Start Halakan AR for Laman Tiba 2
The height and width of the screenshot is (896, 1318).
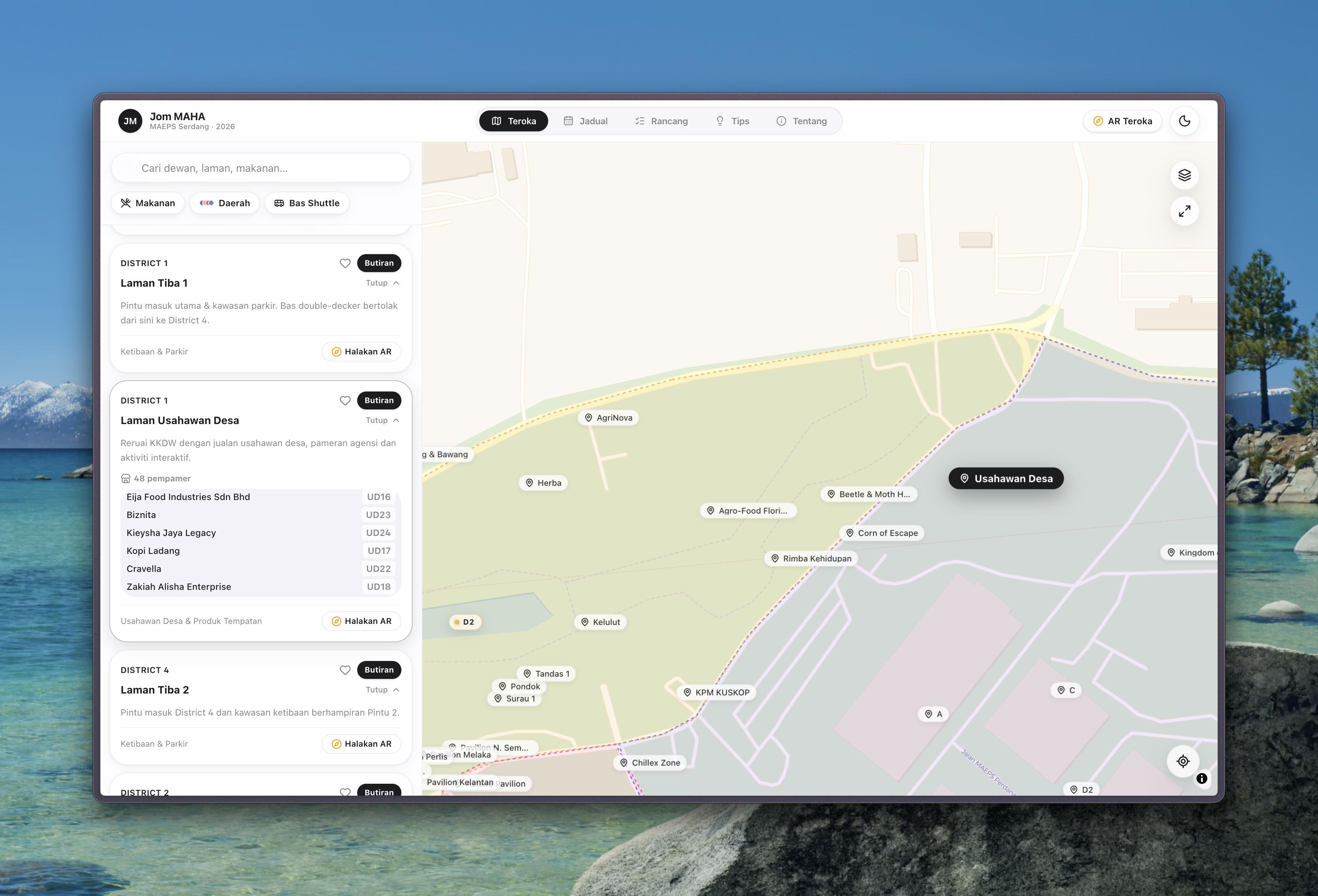(x=361, y=744)
